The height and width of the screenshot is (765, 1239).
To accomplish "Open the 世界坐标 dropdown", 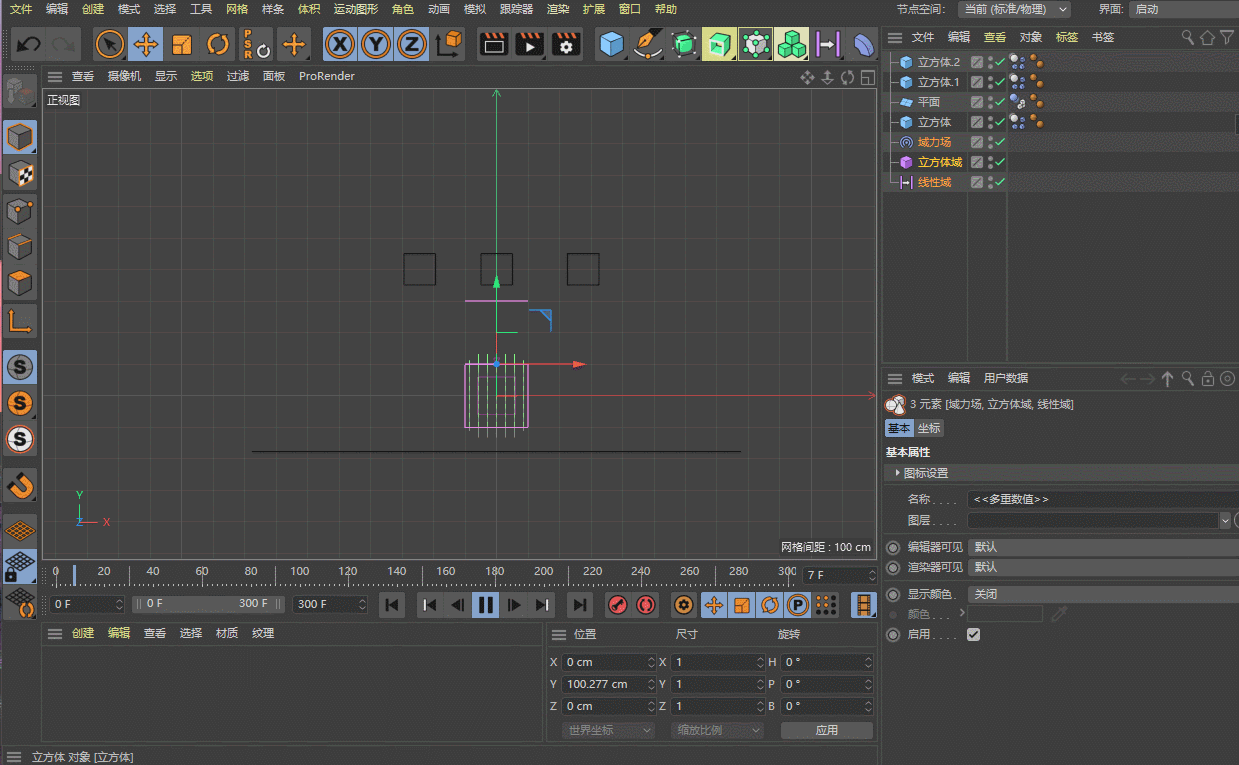I will (x=607, y=730).
